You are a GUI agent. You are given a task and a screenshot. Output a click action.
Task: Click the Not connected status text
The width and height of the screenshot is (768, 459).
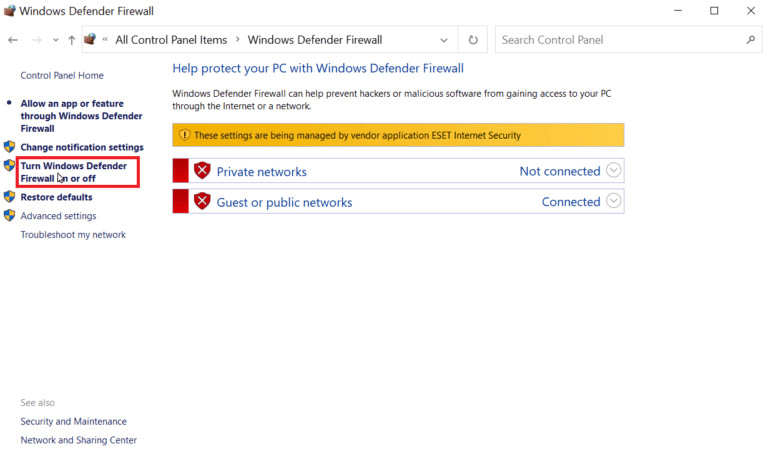point(560,171)
